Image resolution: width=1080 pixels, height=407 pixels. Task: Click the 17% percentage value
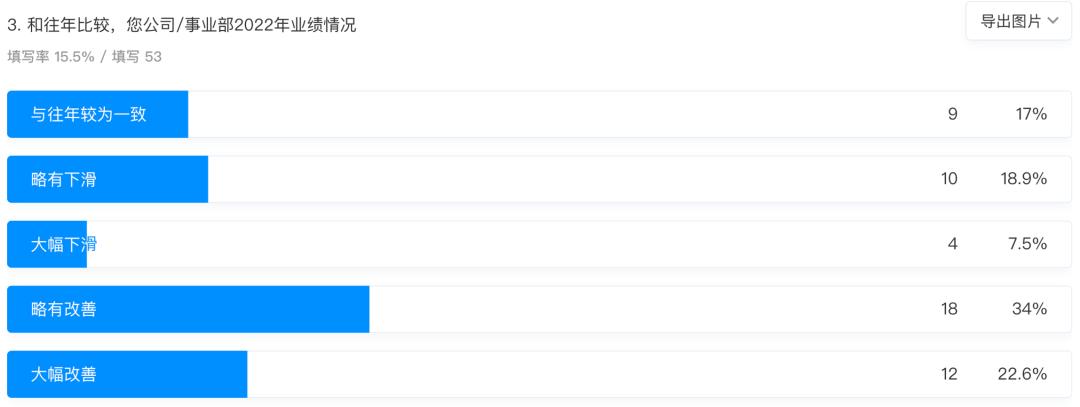pyautogui.click(x=1032, y=114)
